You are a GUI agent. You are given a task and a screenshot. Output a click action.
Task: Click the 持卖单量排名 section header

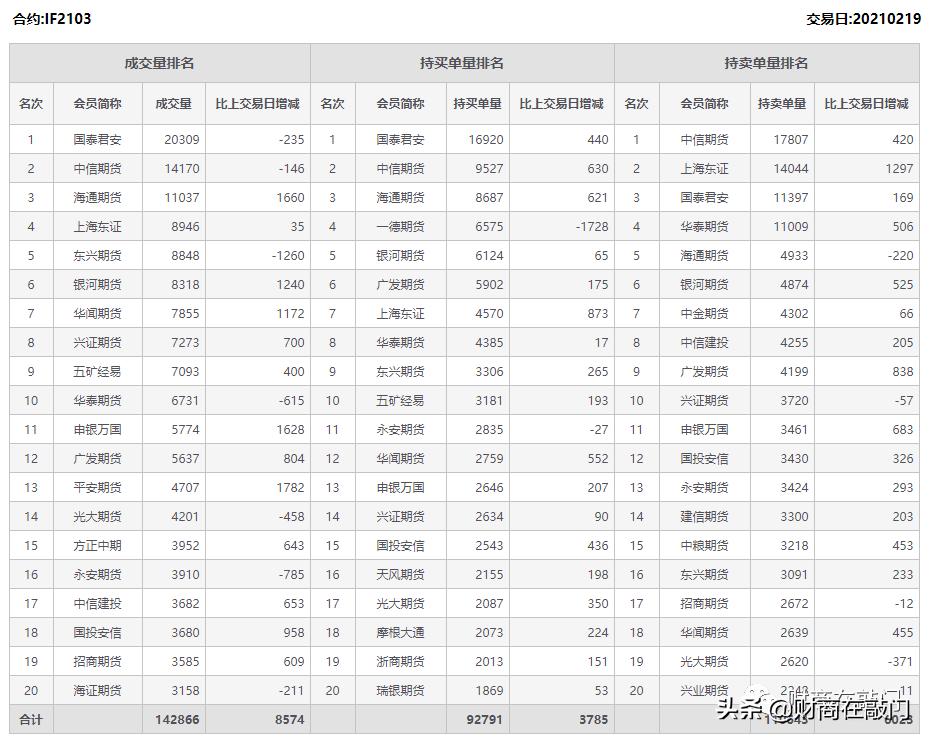coord(767,62)
